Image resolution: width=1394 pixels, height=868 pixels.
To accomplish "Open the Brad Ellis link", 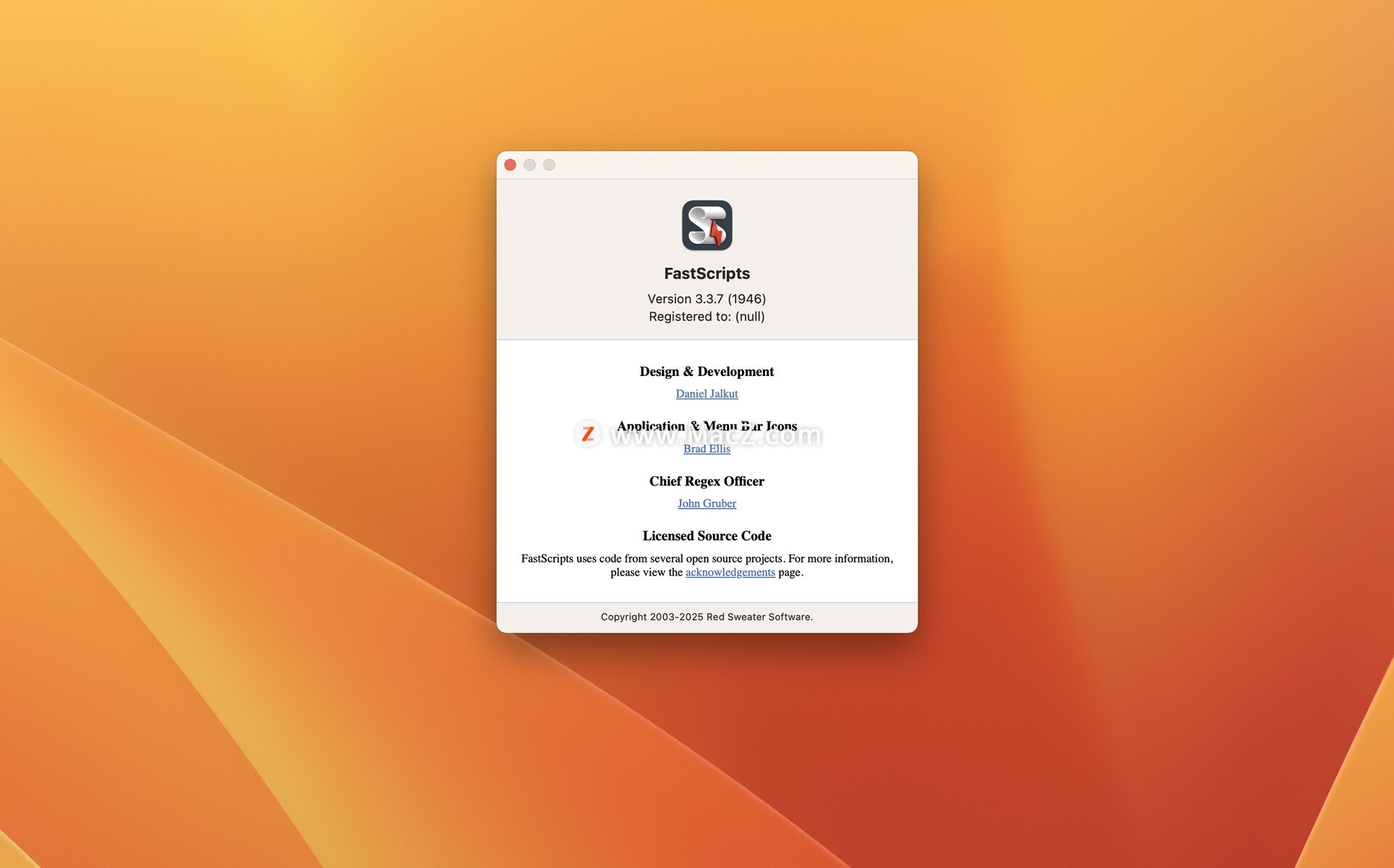I will tap(706, 449).
